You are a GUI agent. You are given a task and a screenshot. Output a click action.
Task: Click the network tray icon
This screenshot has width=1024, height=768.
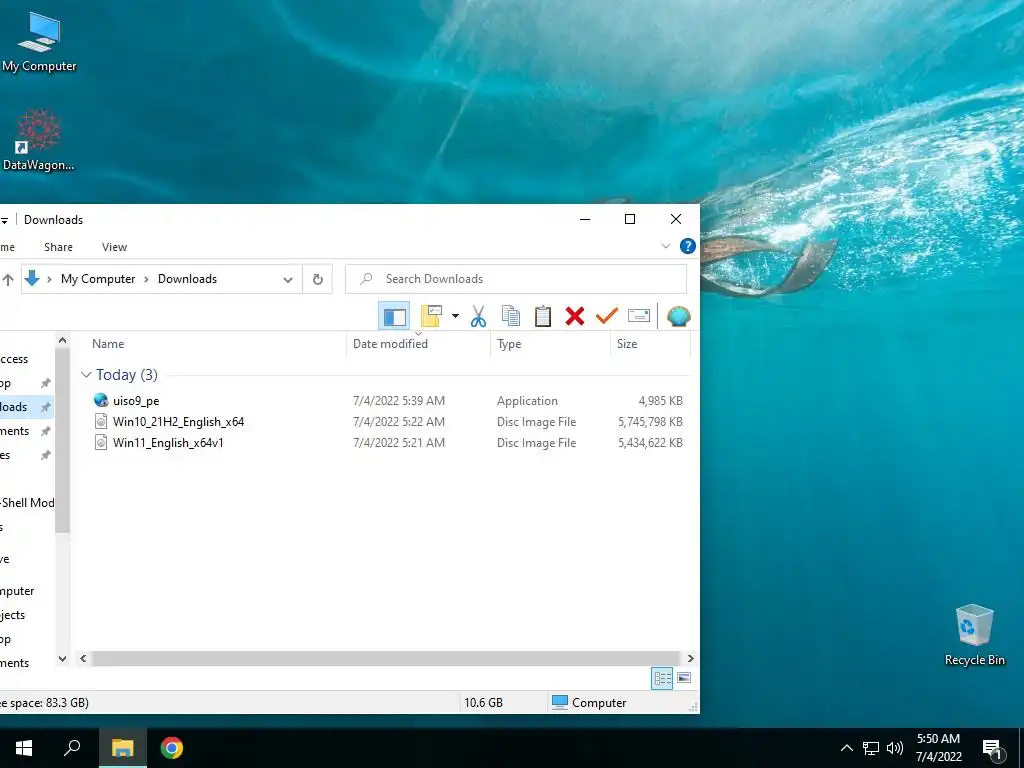[x=871, y=748]
